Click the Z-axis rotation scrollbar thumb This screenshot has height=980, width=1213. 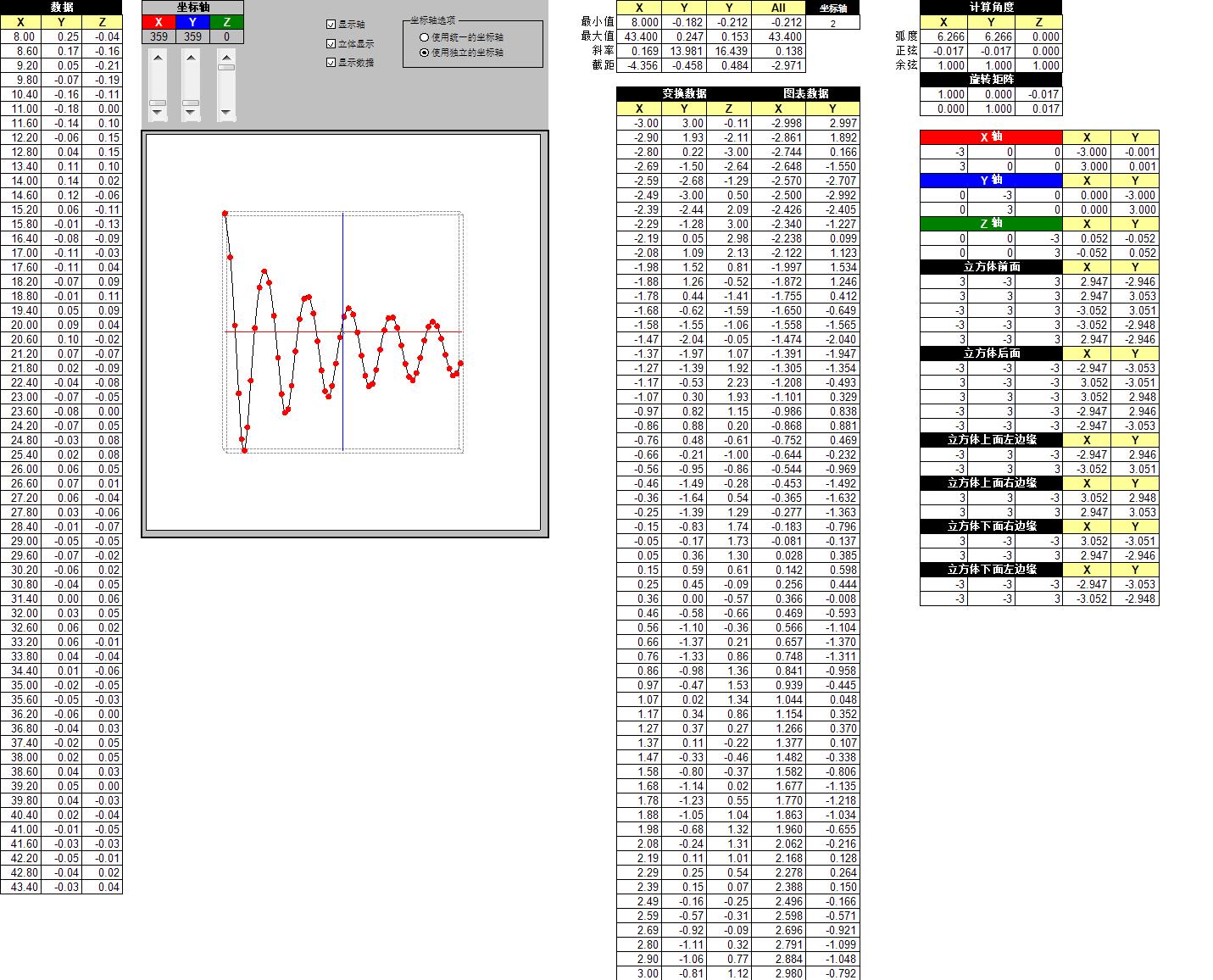(226, 67)
